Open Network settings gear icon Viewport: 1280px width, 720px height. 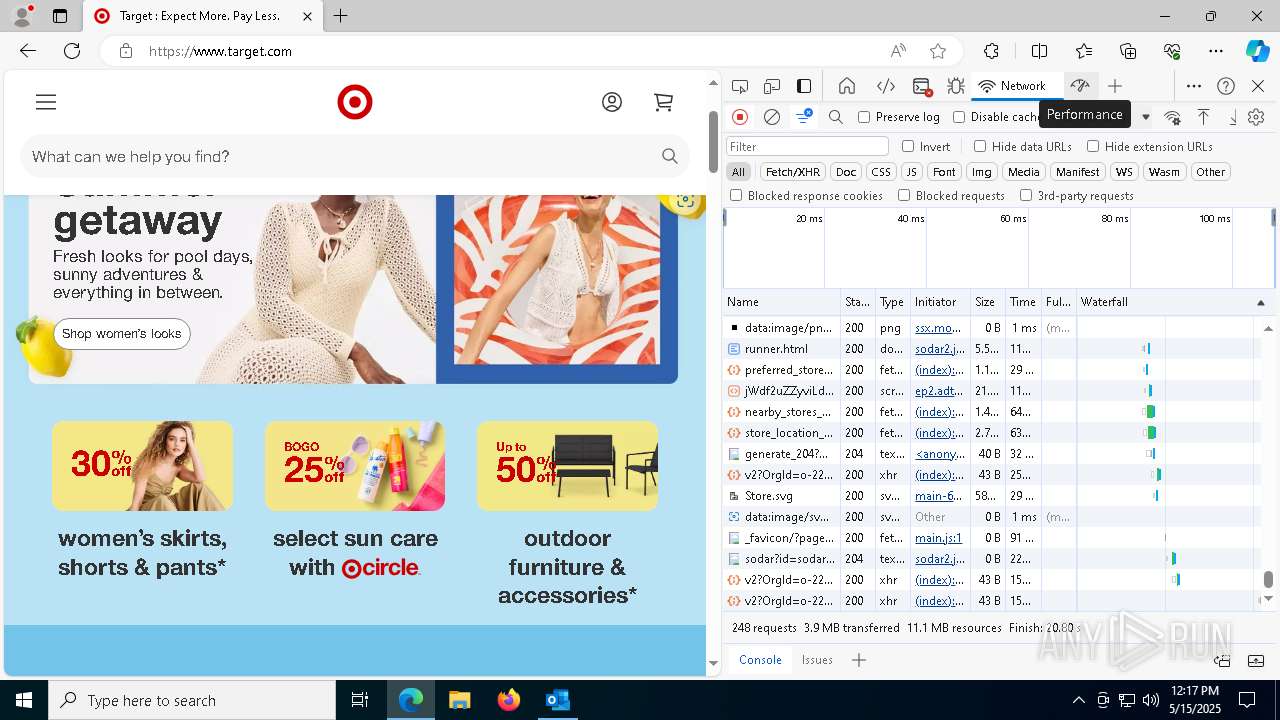pos(1256,117)
